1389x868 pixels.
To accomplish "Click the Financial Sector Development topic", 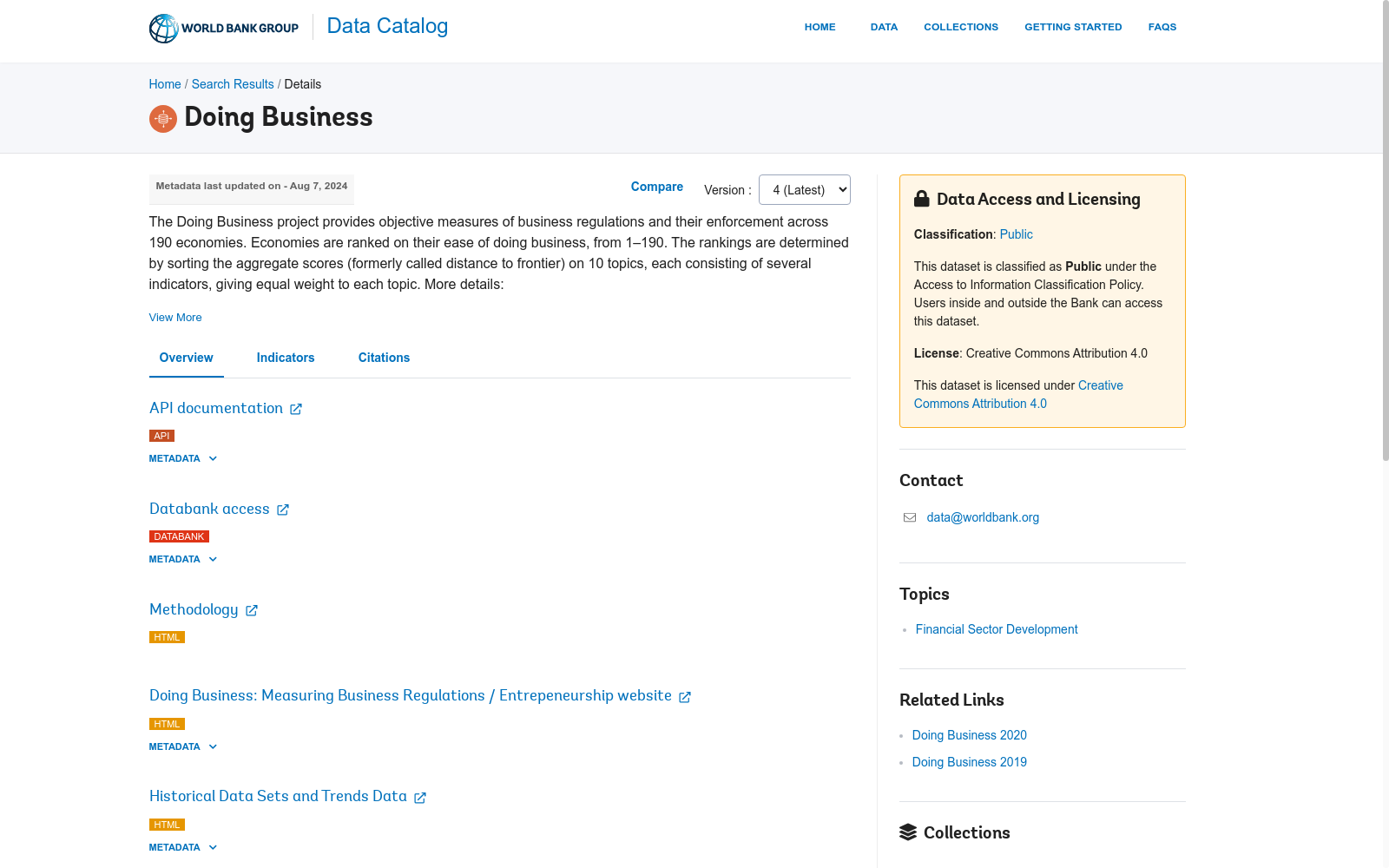I will (x=997, y=629).
